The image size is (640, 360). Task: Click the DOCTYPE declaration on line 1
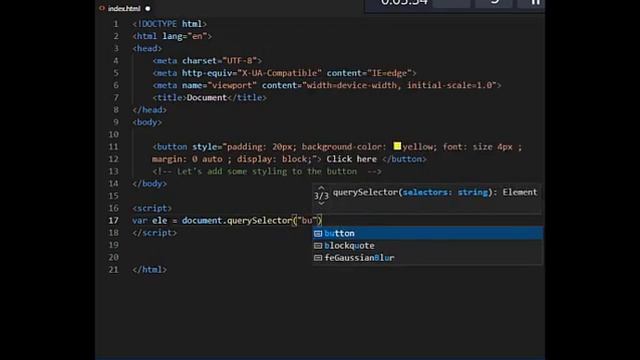[169, 24]
